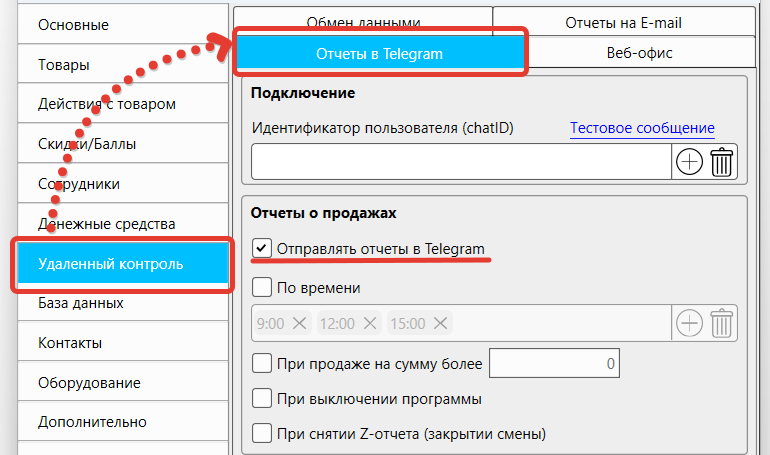Click the add time plus icon
770x455 pixels.
click(690, 323)
